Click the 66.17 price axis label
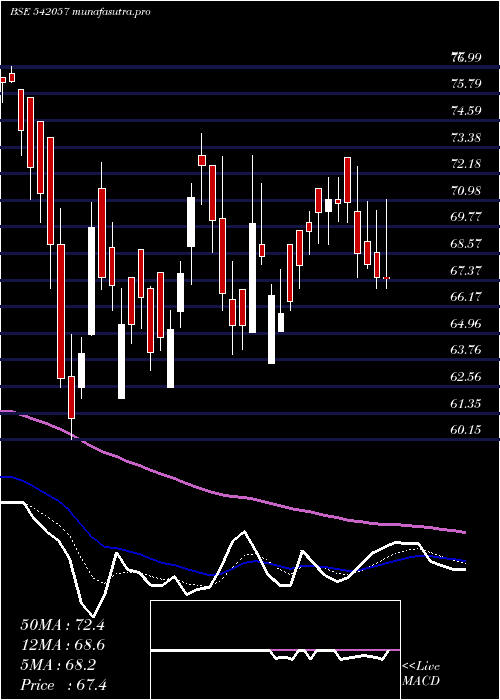 (466, 296)
